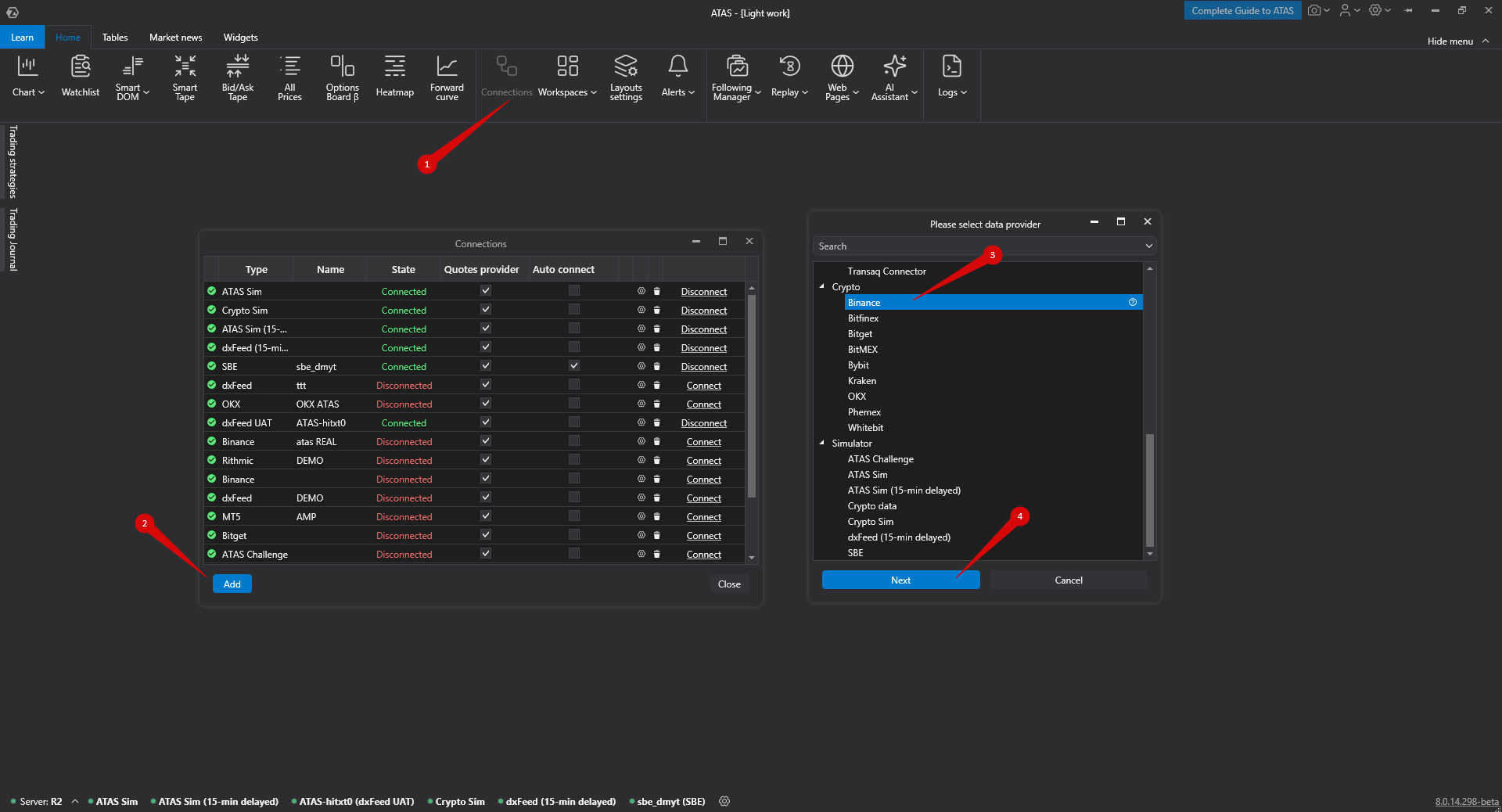Enable Auto connect for the MT5 AMP row

click(x=574, y=516)
